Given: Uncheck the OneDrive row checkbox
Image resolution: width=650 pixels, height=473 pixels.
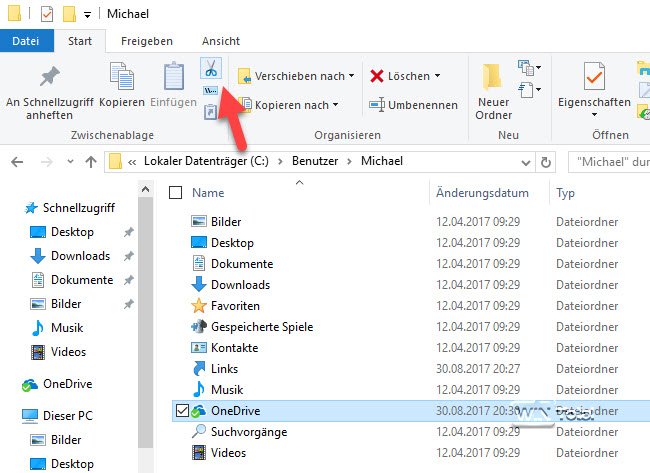Looking at the screenshot, I should pos(182,410).
